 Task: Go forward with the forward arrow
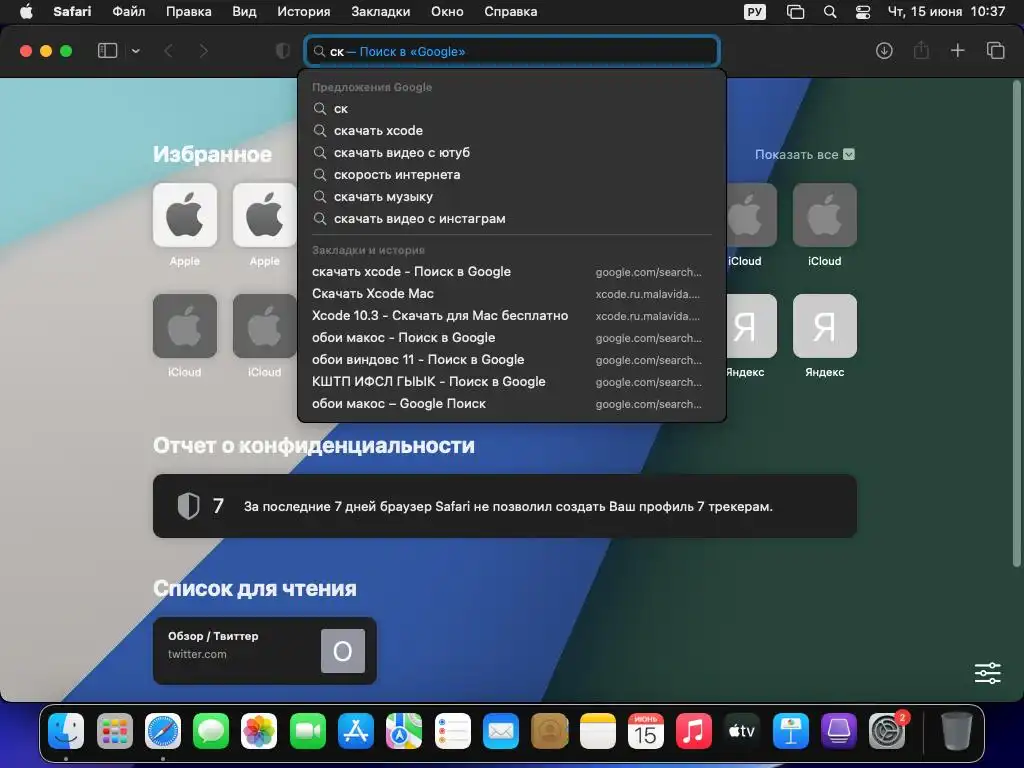click(204, 51)
